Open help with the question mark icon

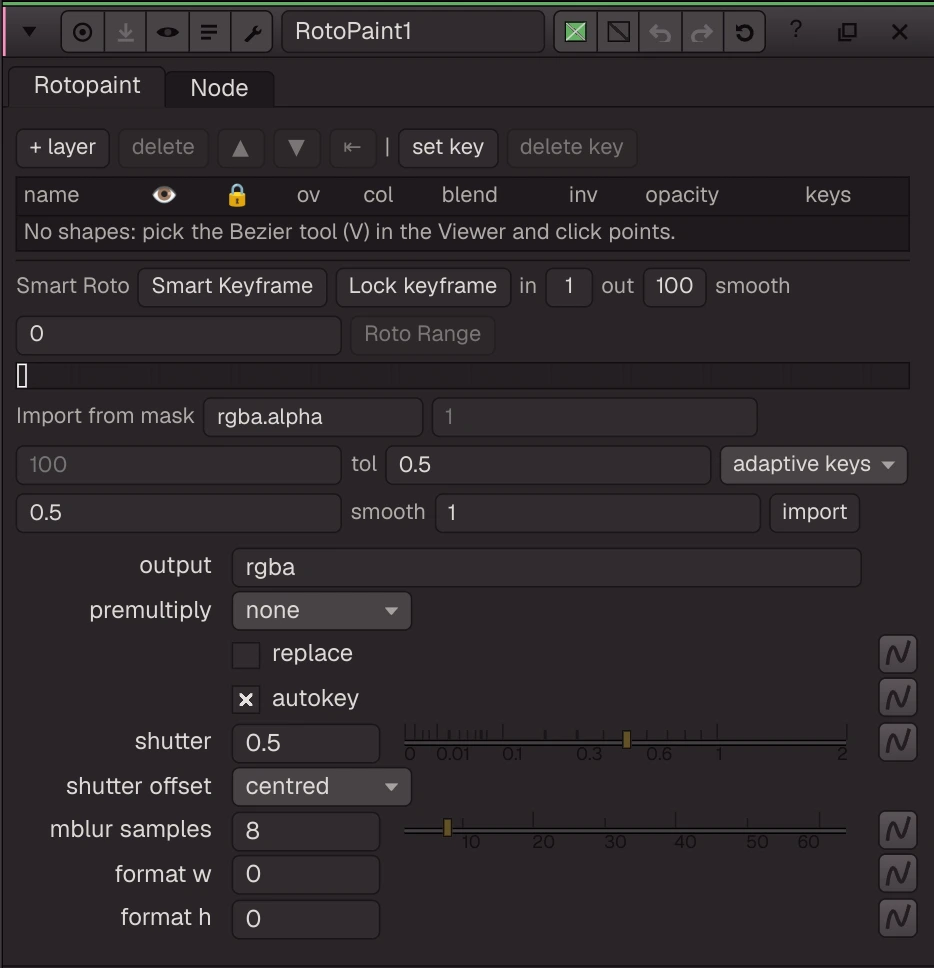tap(796, 29)
